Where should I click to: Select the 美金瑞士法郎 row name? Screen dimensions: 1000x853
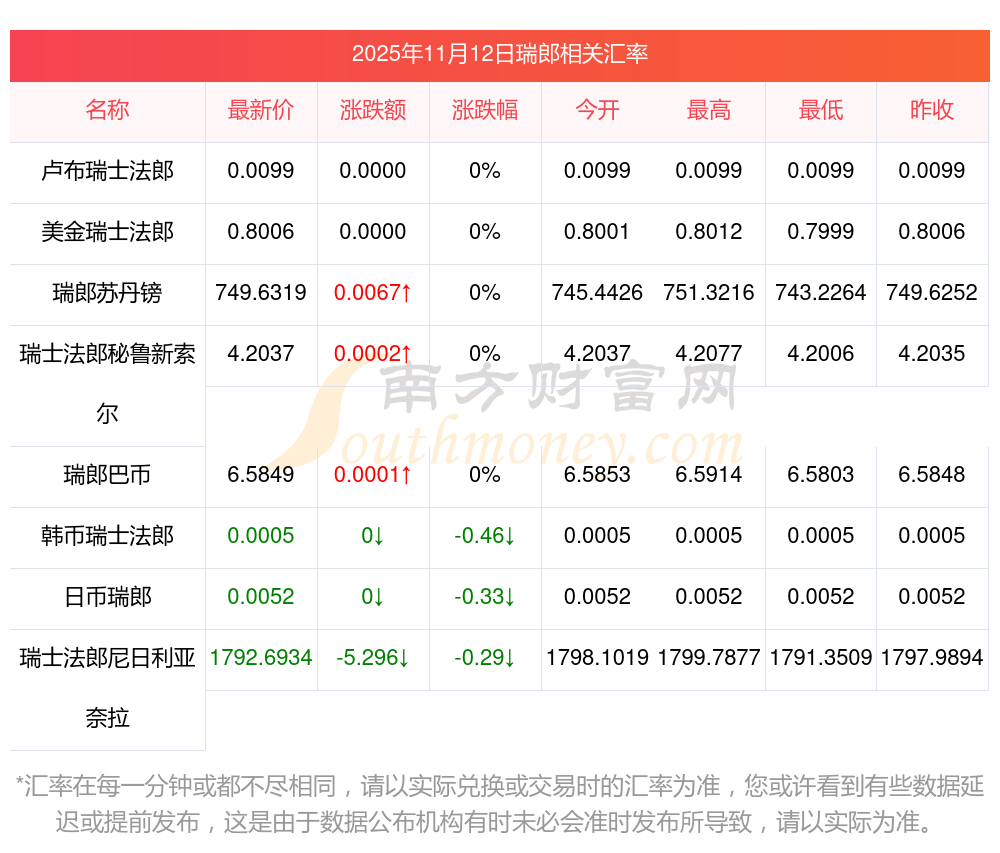pyautogui.click(x=107, y=232)
